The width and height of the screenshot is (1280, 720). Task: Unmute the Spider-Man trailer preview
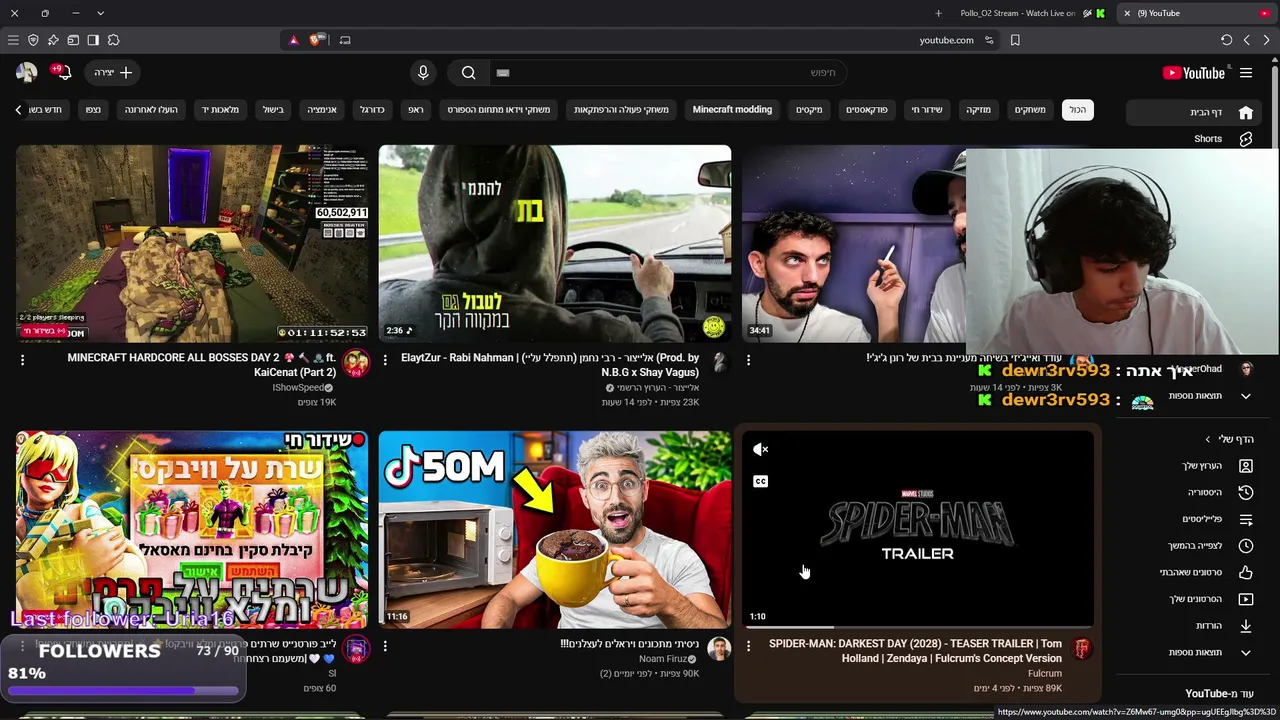click(x=760, y=450)
